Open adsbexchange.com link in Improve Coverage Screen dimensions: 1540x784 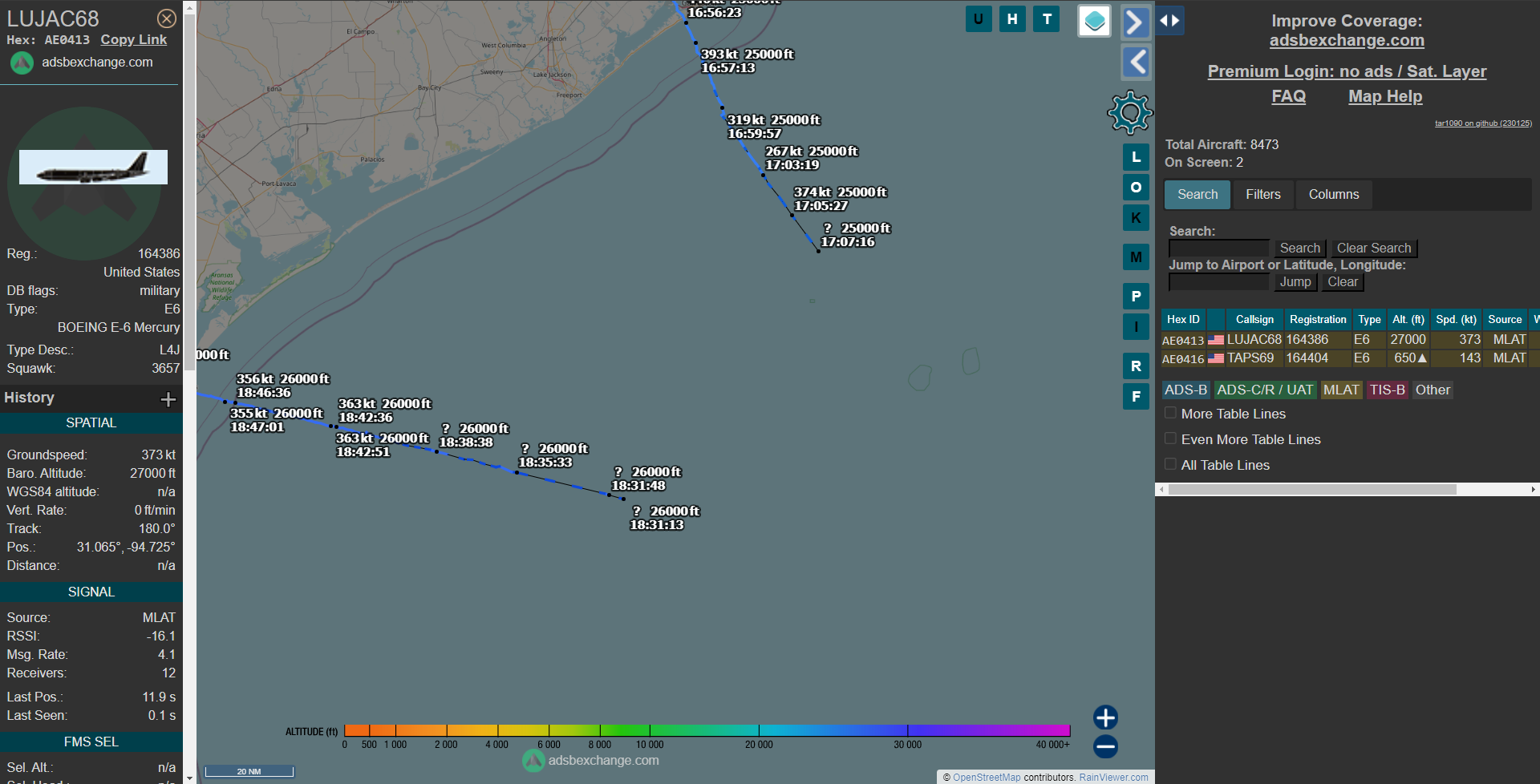point(1347,40)
